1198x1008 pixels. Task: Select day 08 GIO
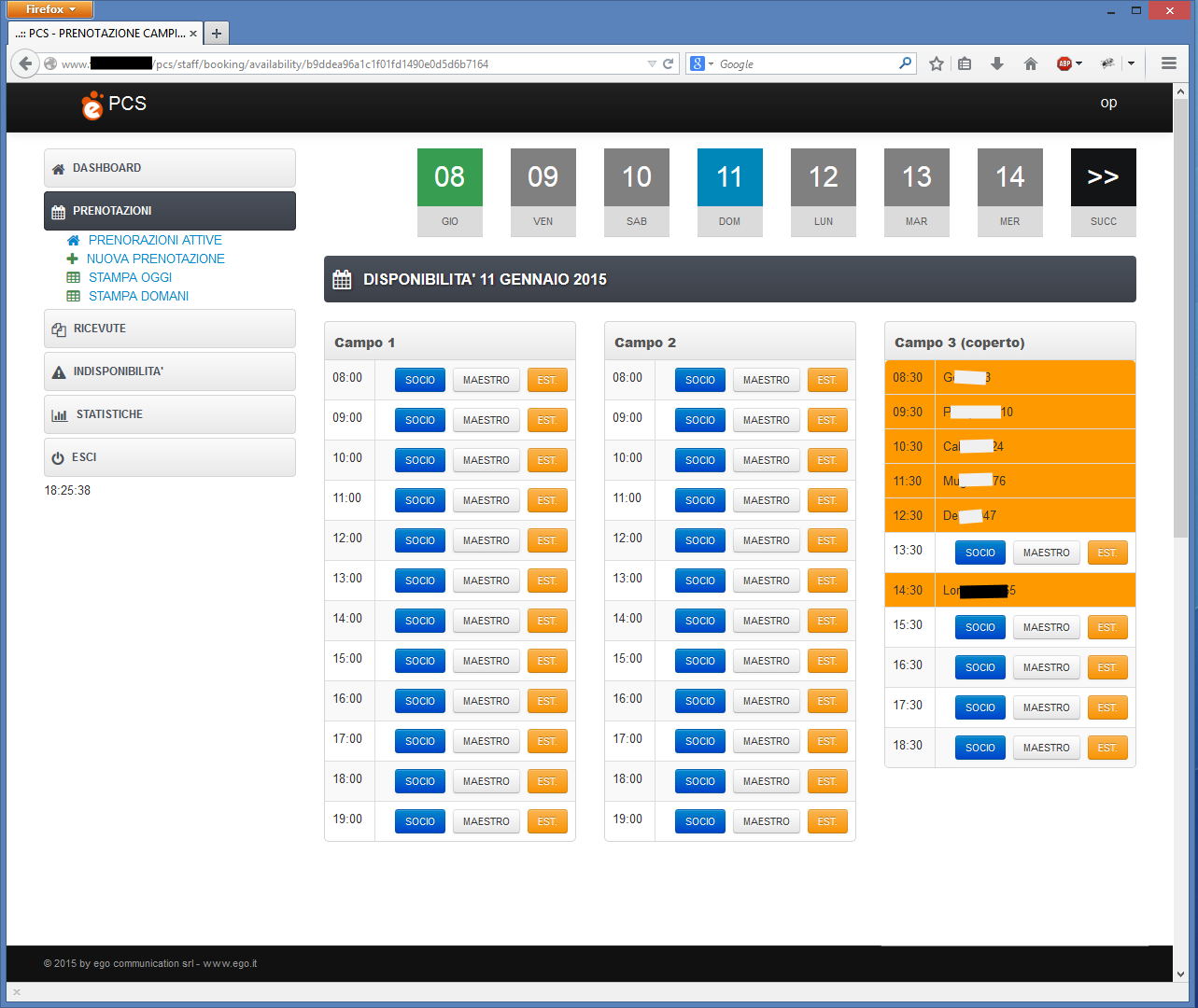click(x=450, y=192)
